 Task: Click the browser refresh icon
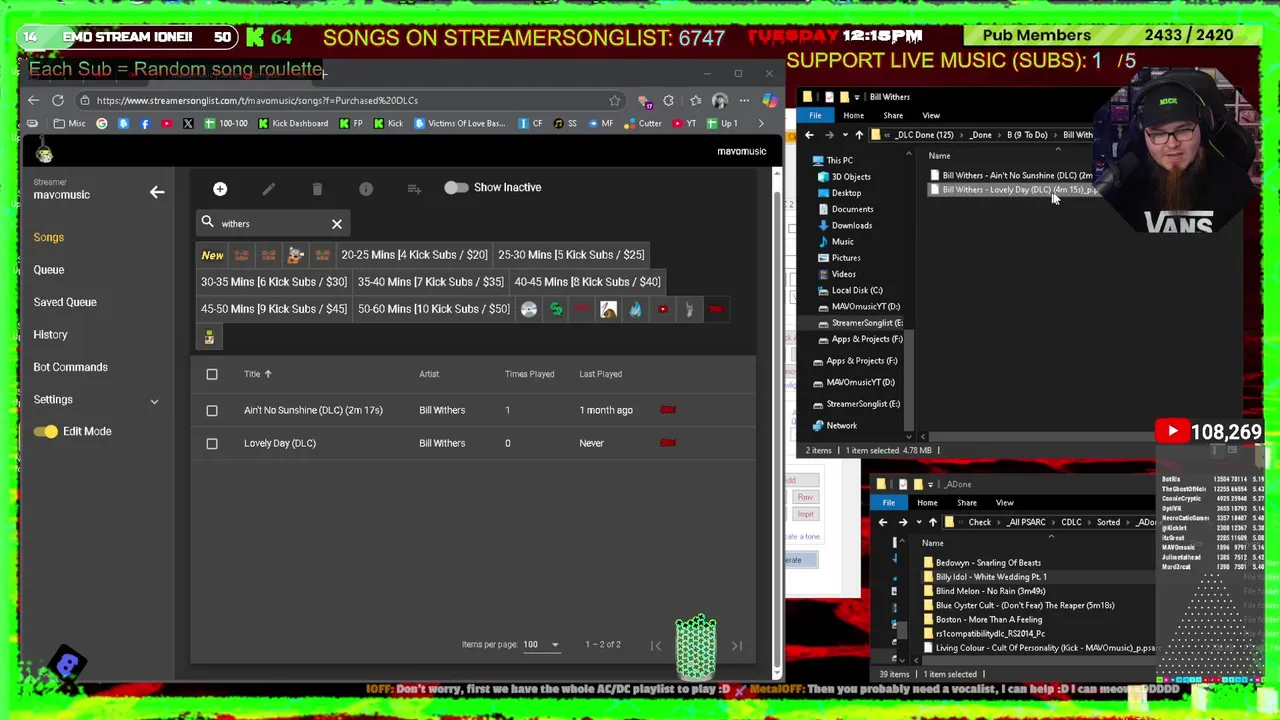click(58, 100)
